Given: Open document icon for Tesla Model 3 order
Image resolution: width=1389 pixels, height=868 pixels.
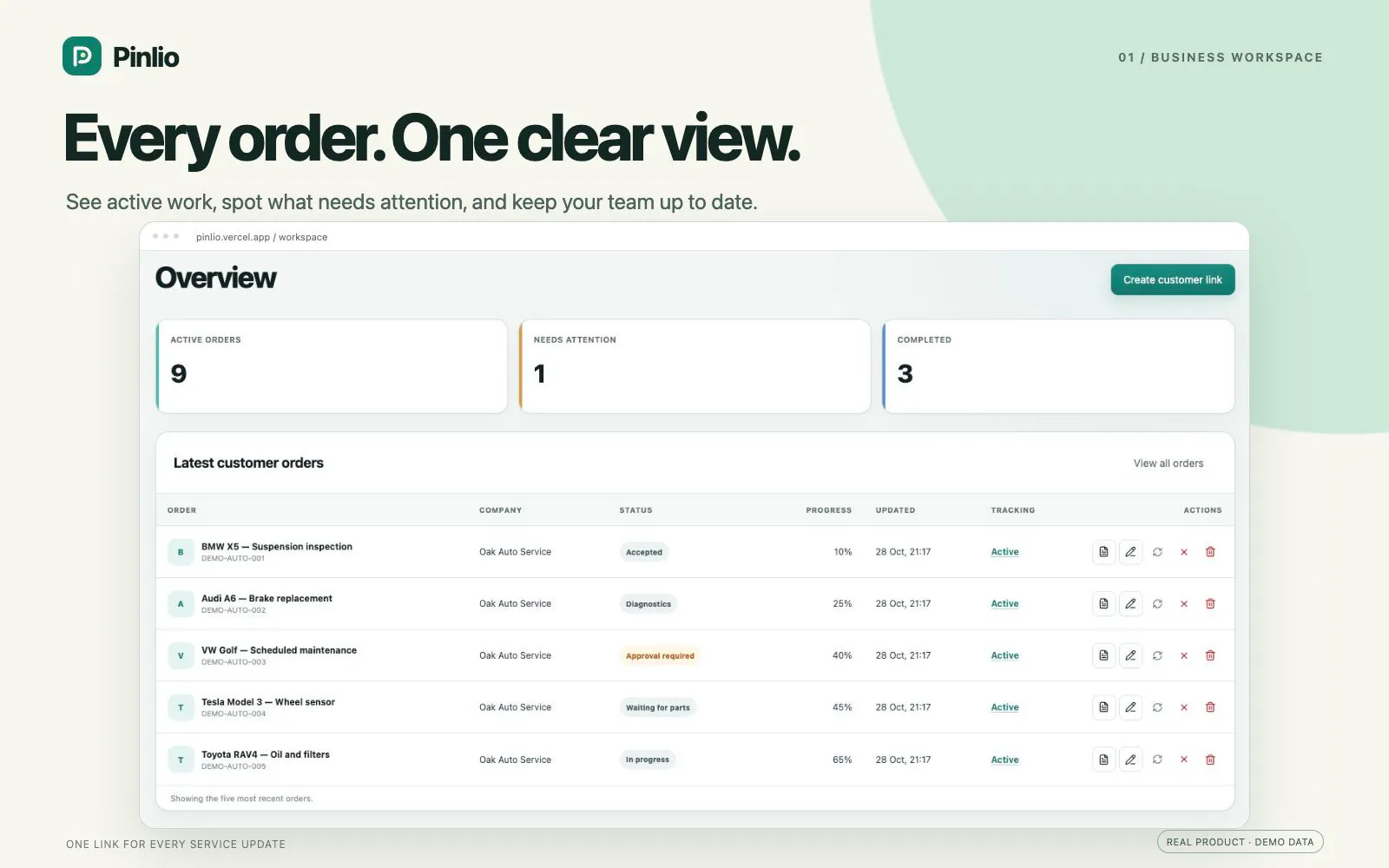Looking at the screenshot, I should [x=1103, y=707].
